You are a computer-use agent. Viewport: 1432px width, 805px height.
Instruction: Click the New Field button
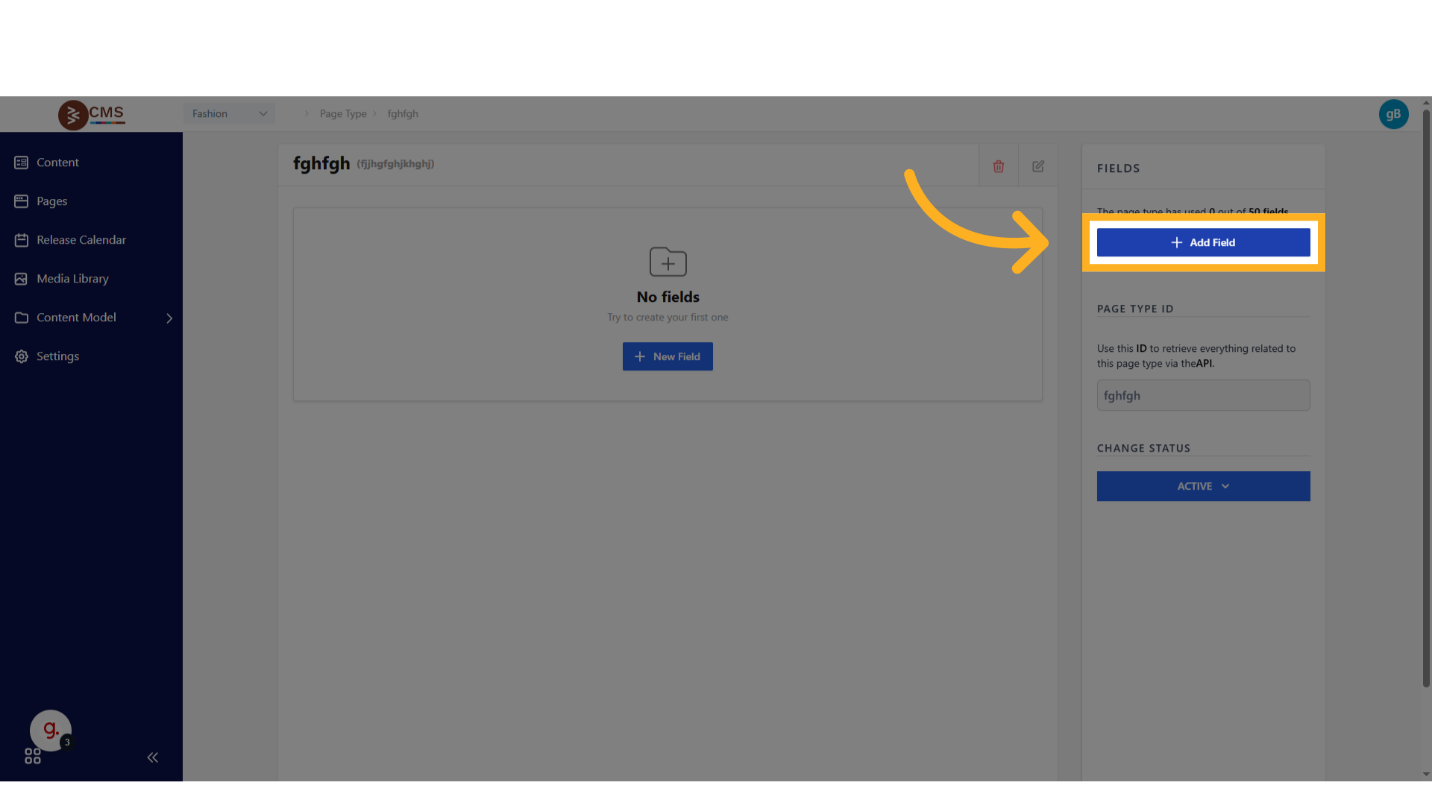668,357
